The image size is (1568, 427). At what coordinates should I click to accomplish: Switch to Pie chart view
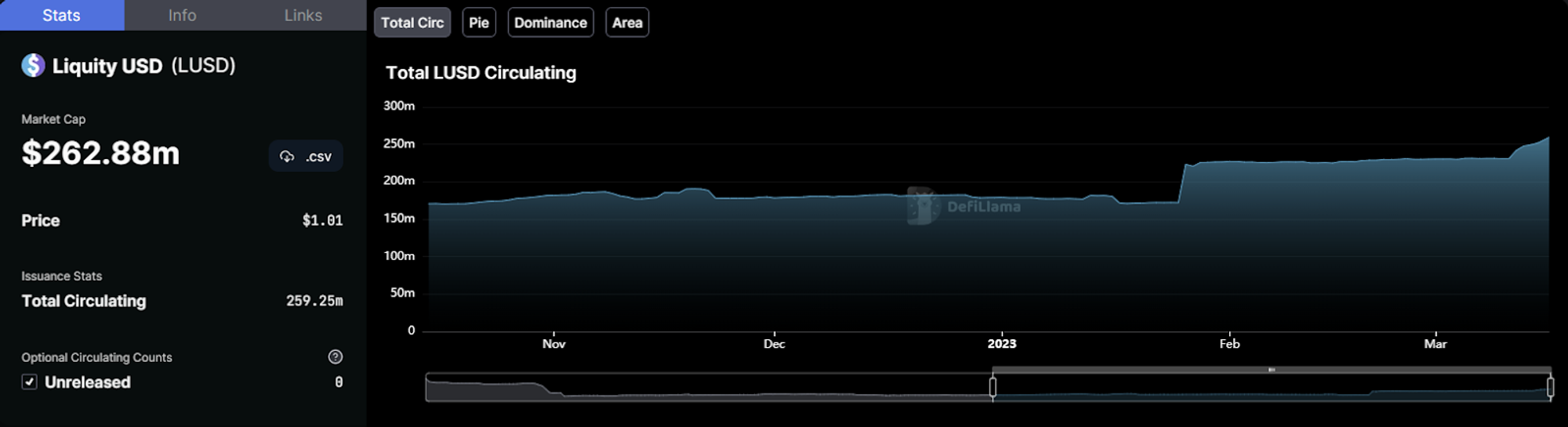pos(478,23)
